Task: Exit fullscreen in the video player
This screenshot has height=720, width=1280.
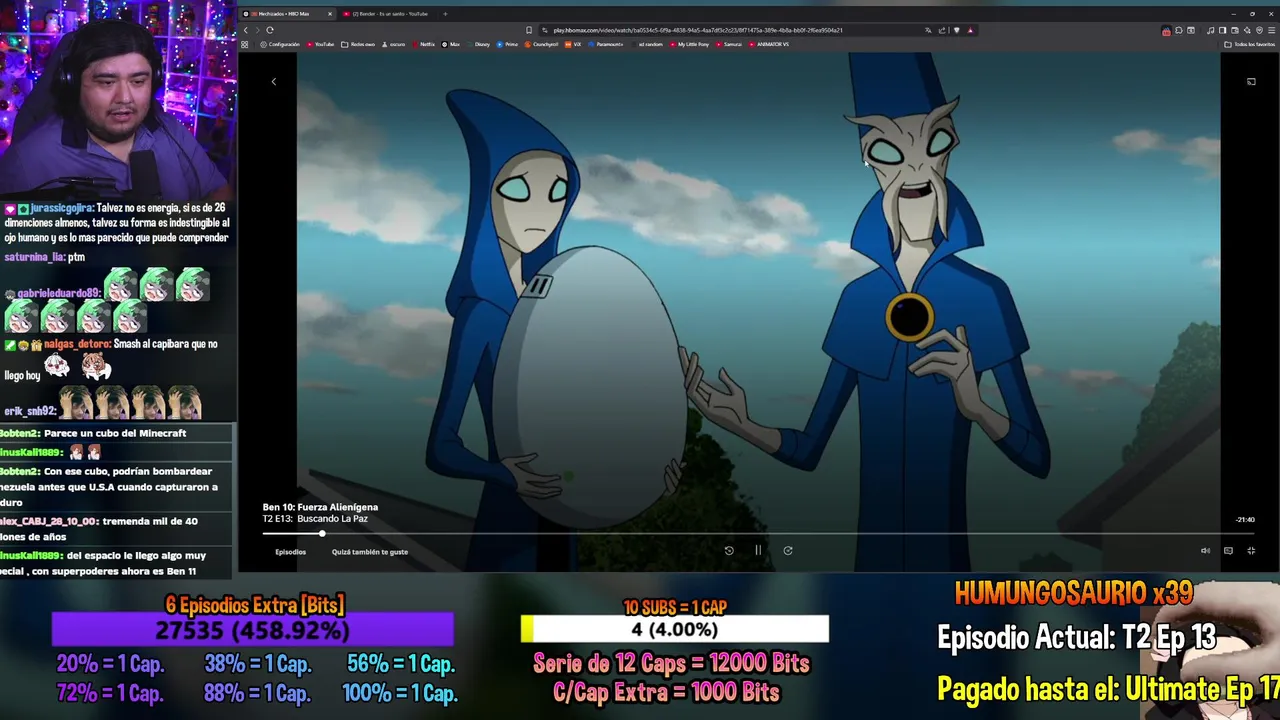Action: click(1251, 550)
